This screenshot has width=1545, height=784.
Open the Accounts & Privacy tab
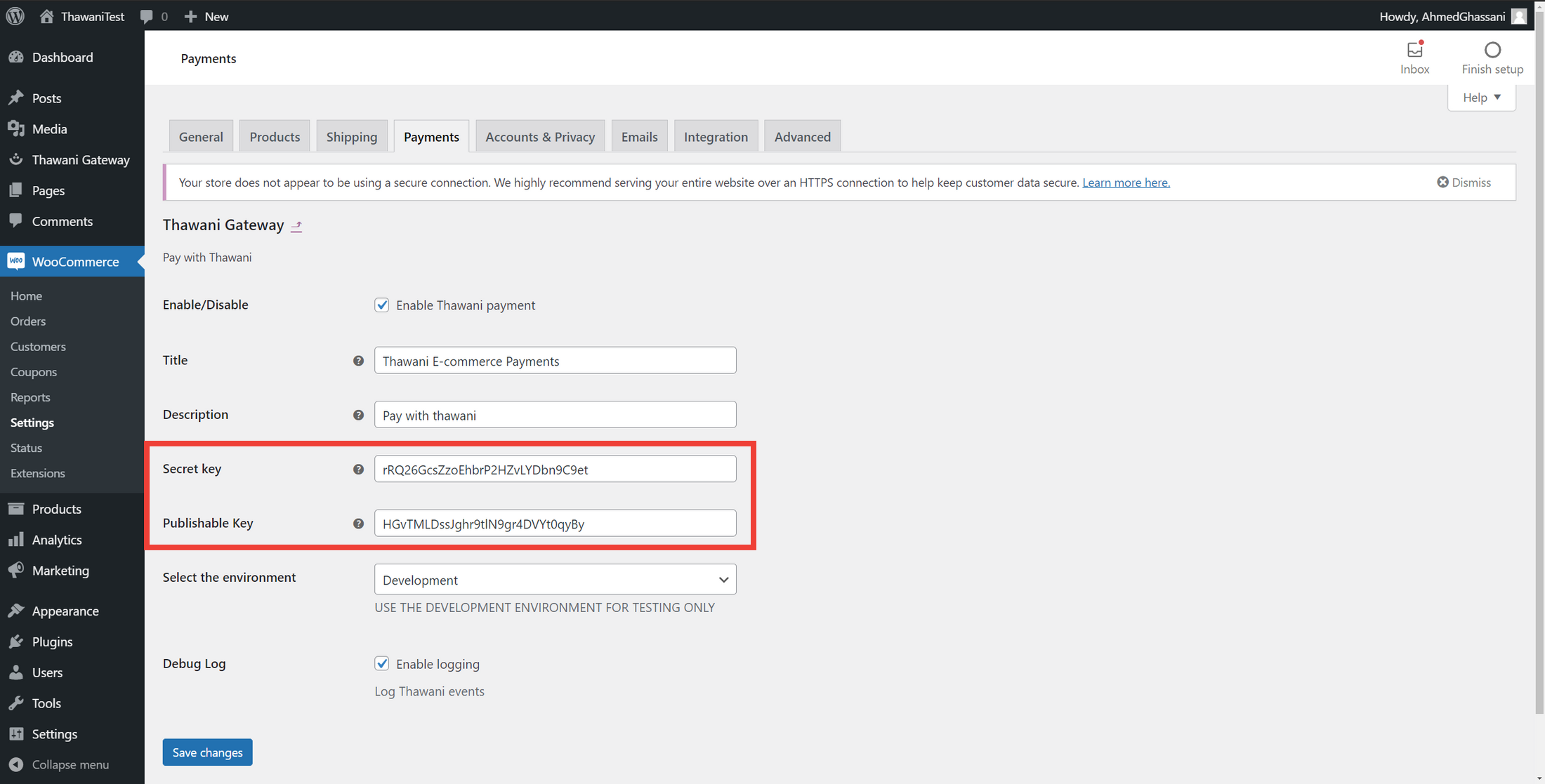[x=540, y=137]
